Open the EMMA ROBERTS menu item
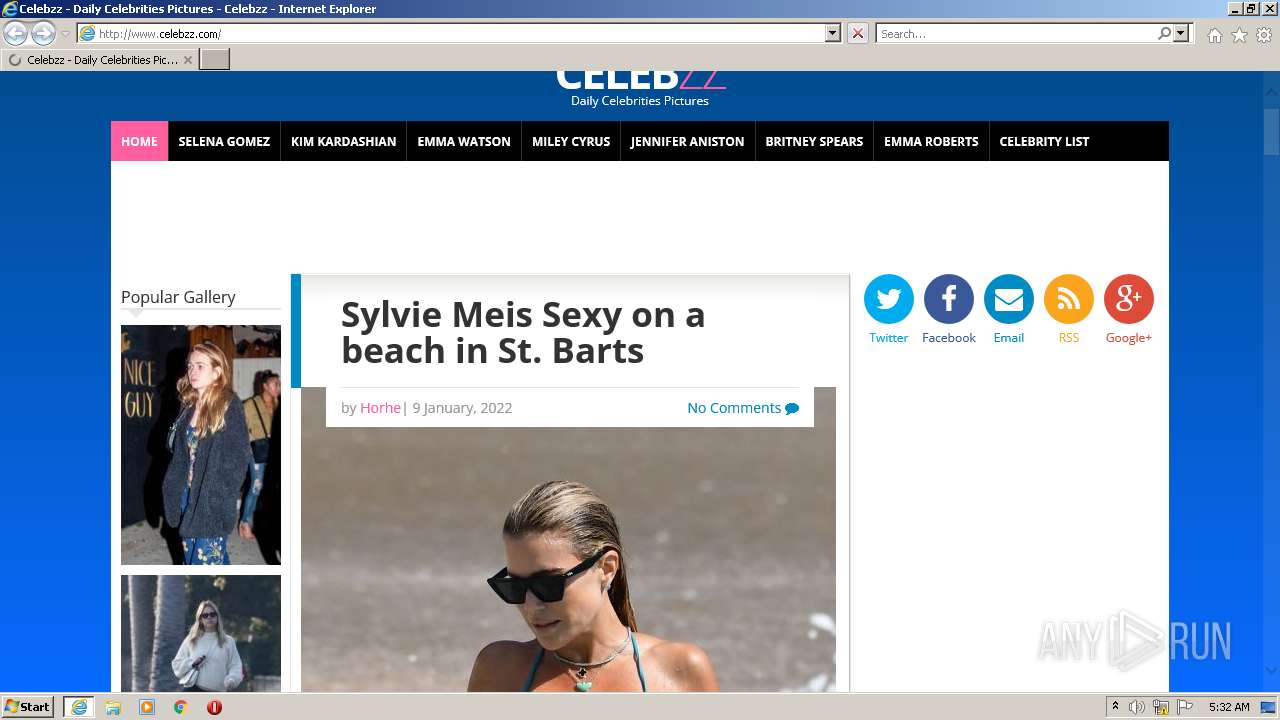 [x=931, y=141]
